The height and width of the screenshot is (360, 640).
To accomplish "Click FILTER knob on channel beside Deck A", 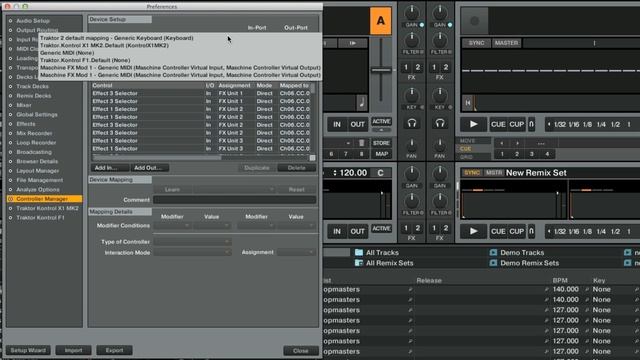I will point(411,41).
